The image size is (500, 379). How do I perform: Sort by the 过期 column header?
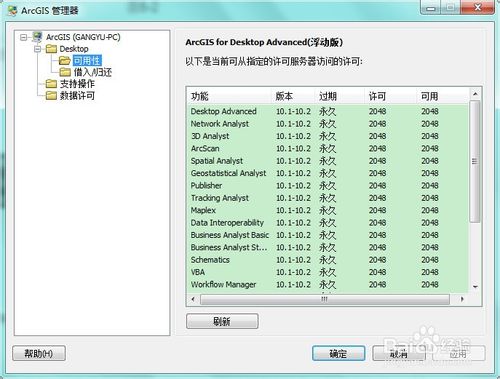[340, 96]
